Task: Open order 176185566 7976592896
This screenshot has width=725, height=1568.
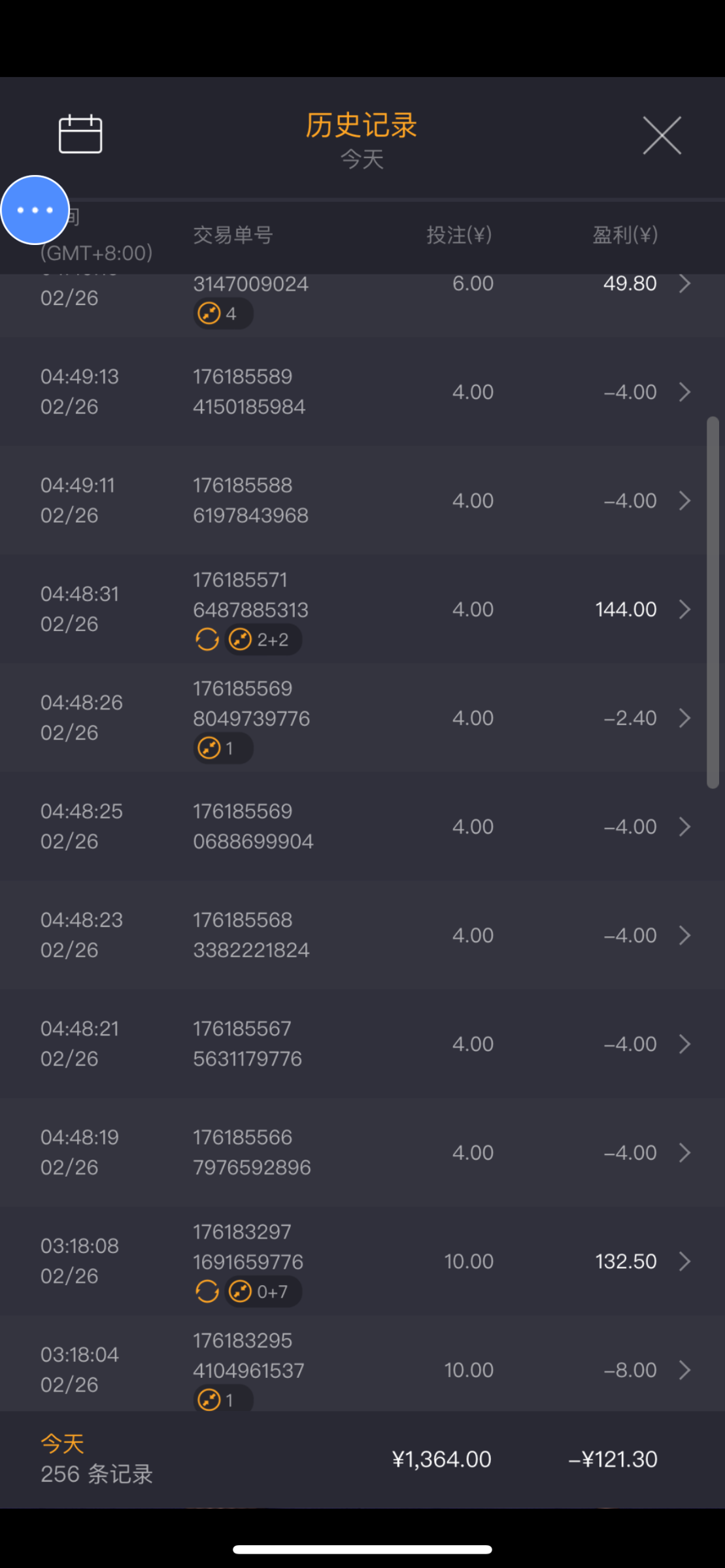Action: click(252, 1152)
